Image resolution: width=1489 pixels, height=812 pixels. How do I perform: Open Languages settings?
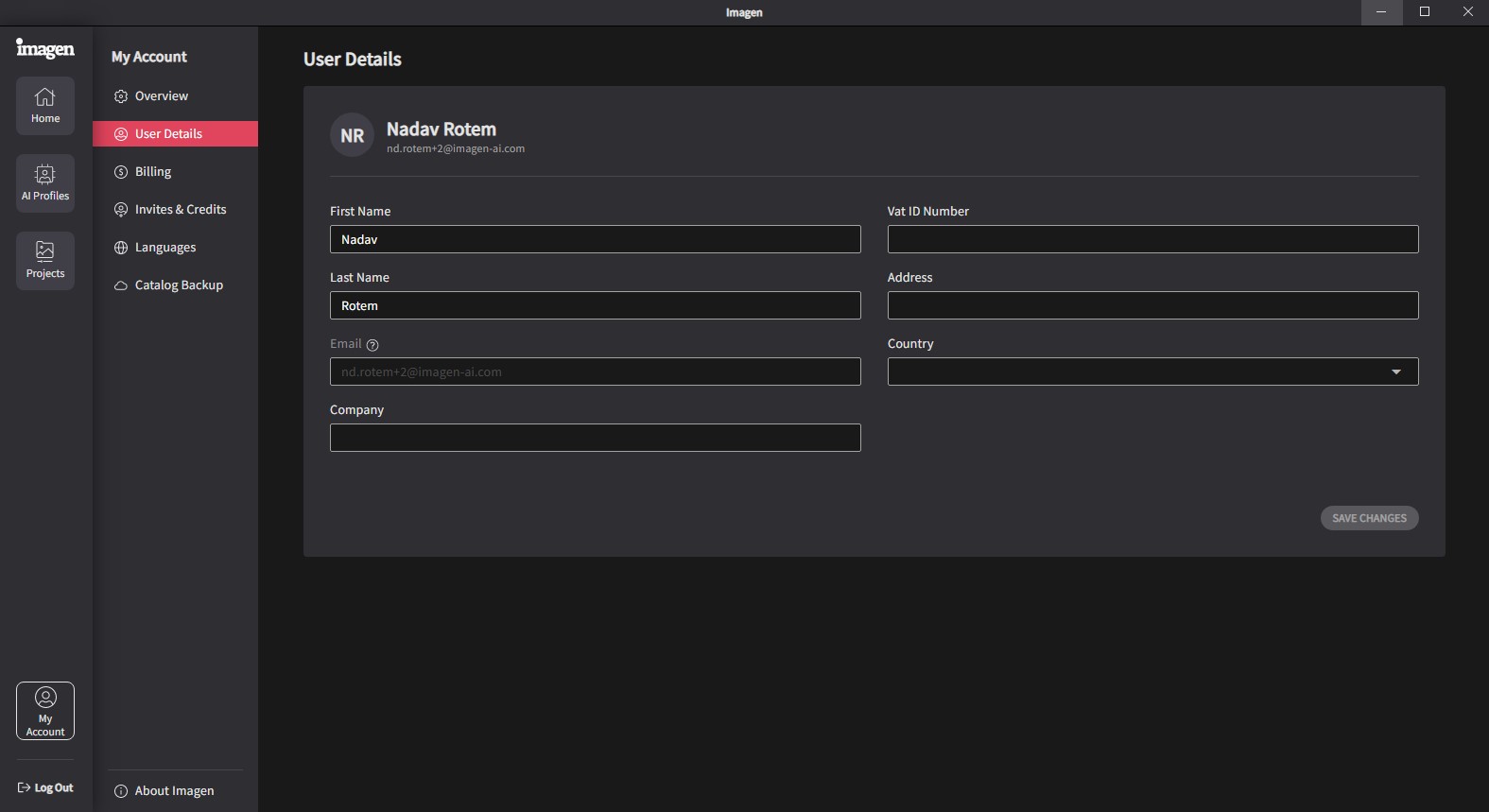(x=175, y=247)
